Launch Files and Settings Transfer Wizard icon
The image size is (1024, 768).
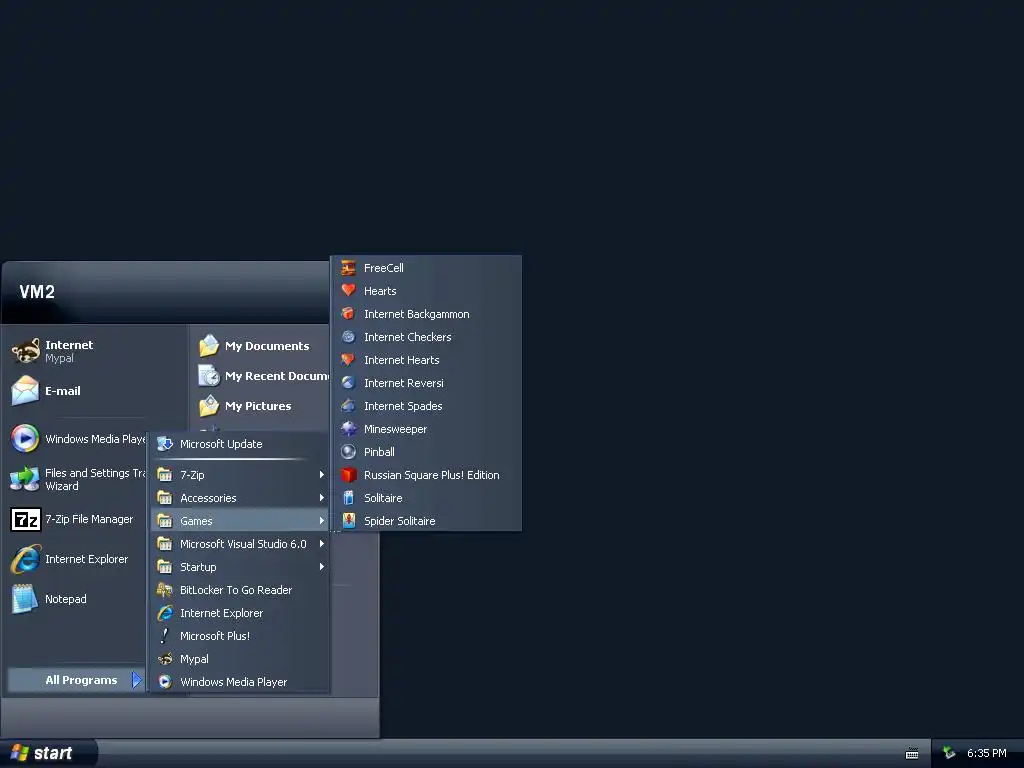coord(25,479)
